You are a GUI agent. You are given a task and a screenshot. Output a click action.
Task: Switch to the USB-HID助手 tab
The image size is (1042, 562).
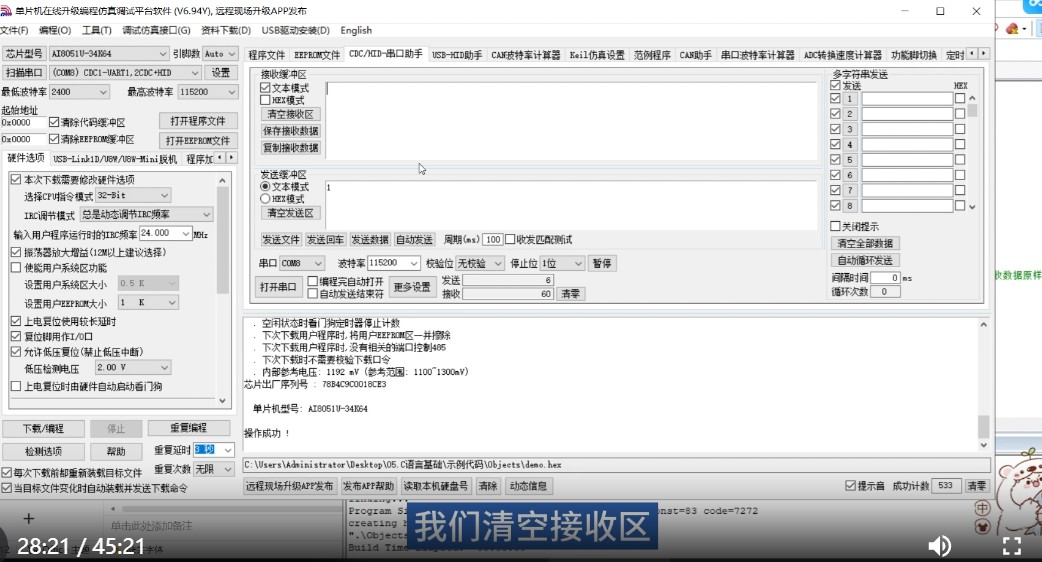(x=457, y=55)
